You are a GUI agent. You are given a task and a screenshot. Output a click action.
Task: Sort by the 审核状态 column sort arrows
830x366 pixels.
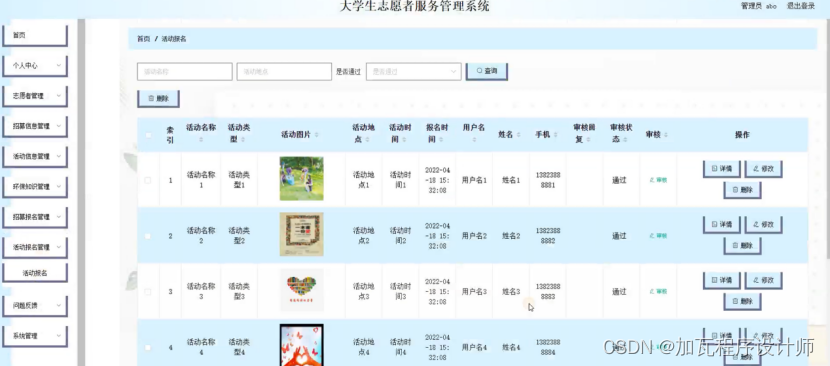[x=625, y=140]
